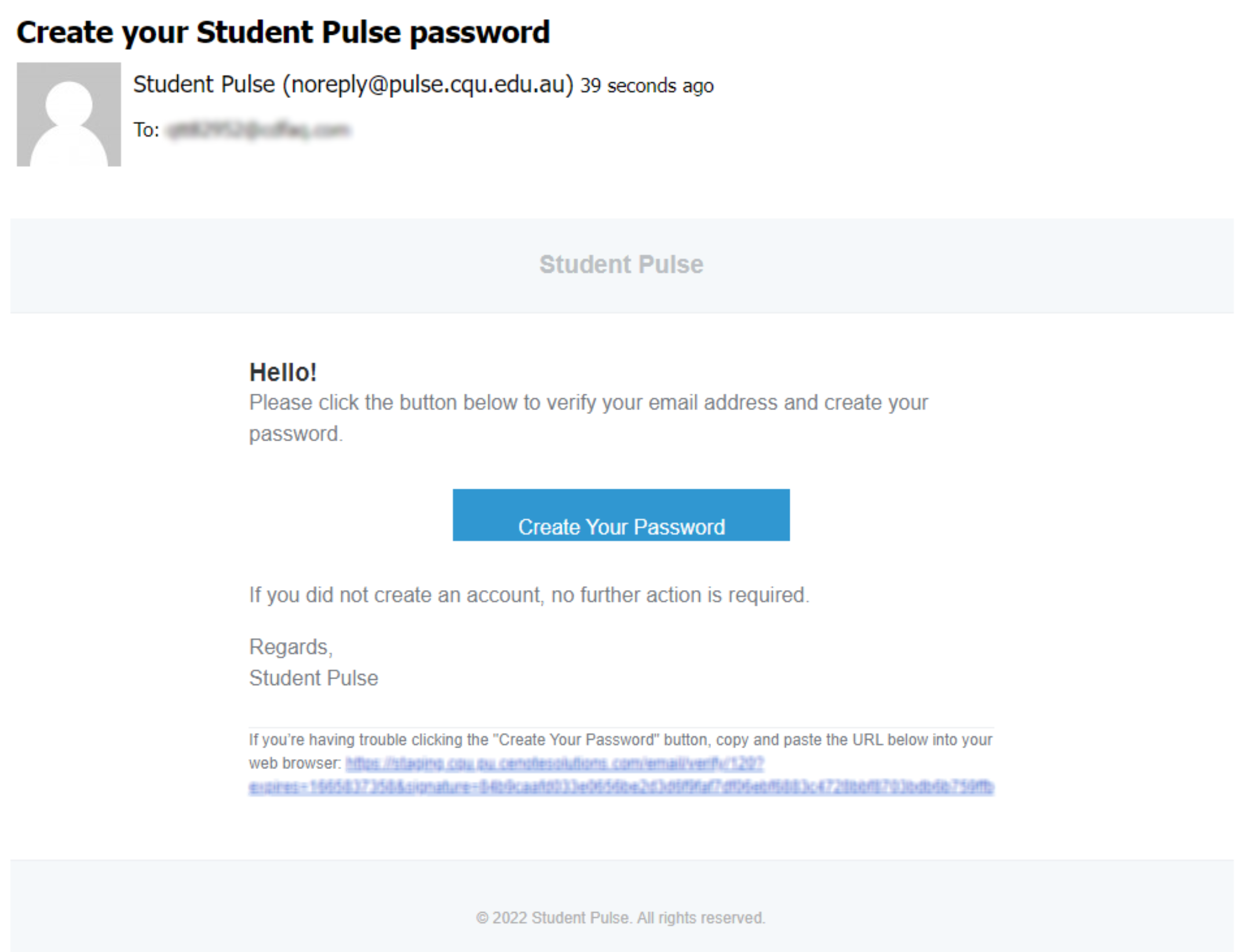Click the 'having trouble clicking' help text

(x=620, y=740)
